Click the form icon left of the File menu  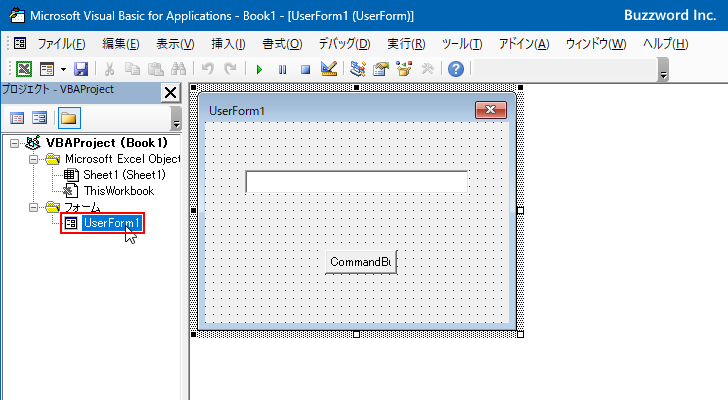[20, 44]
